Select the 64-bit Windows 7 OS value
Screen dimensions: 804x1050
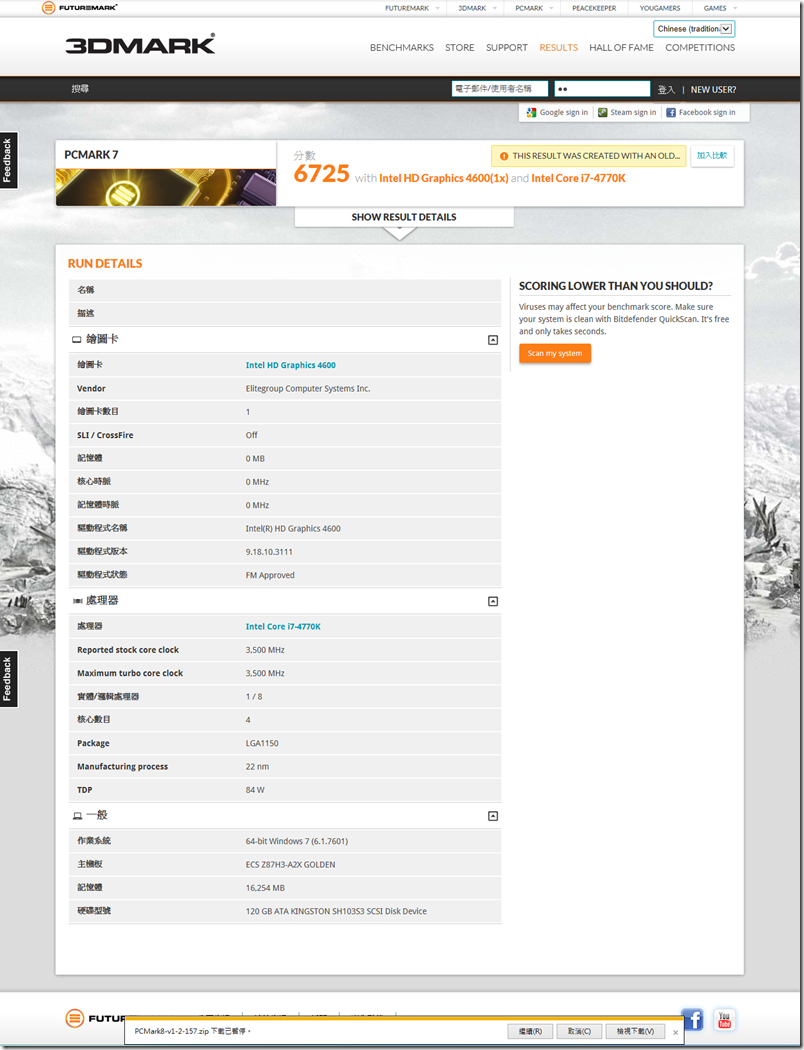click(297, 841)
